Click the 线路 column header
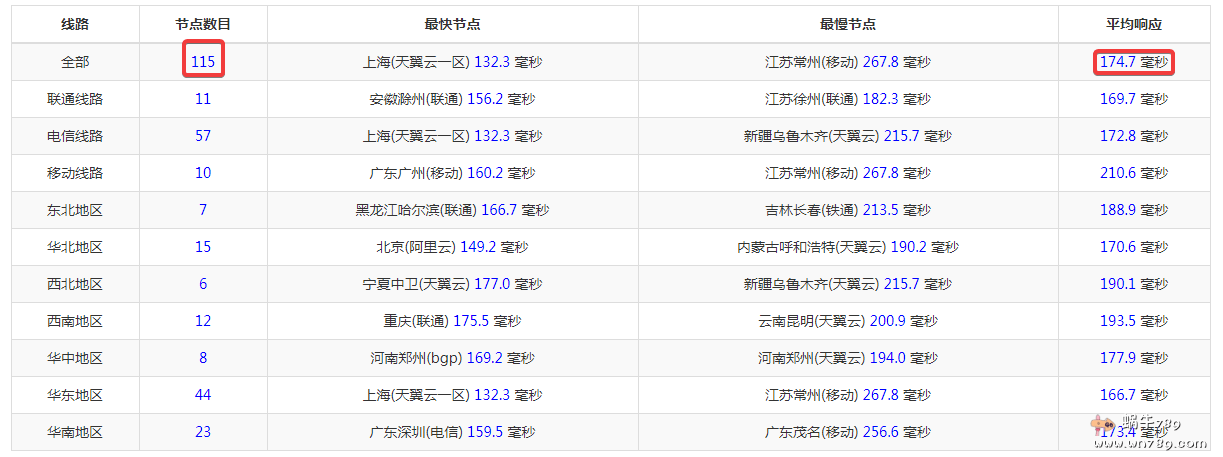Screen dimensions: 1223x457 coord(75,25)
